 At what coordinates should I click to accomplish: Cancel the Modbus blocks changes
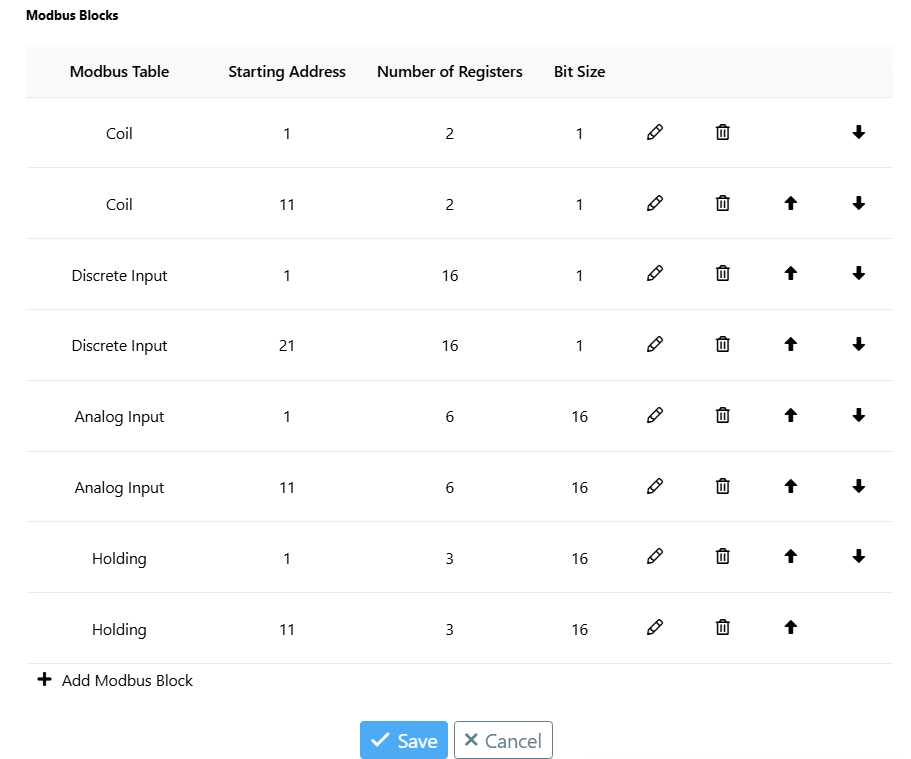(503, 740)
